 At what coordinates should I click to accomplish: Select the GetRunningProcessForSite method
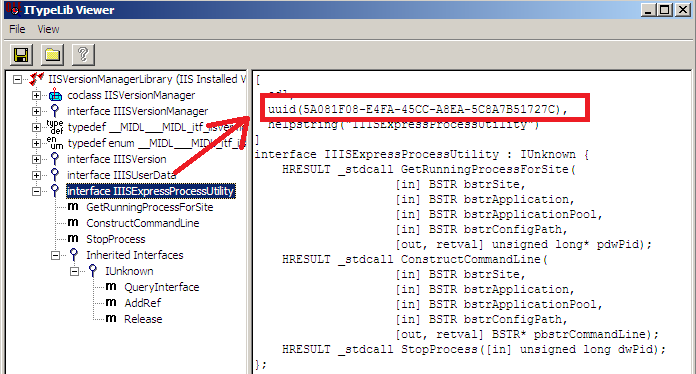click(x=150, y=207)
